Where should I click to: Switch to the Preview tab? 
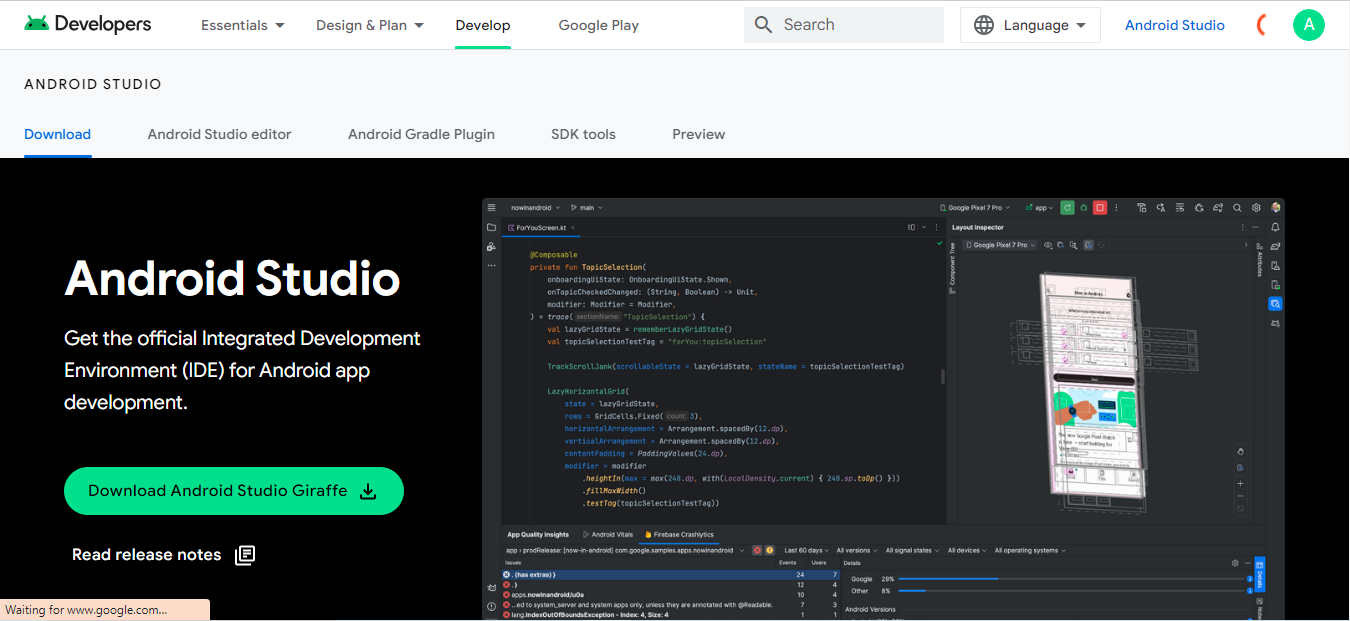[x=699, y=134]
